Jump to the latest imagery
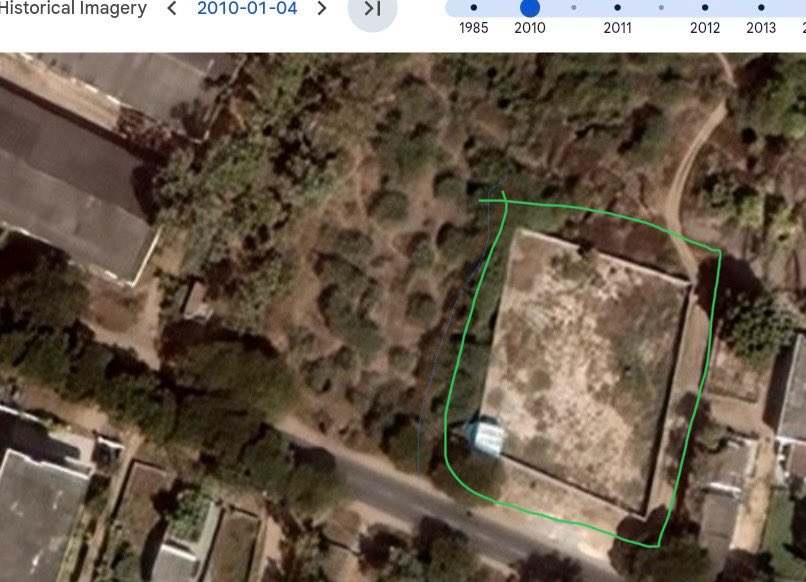 tap(373, 9)
